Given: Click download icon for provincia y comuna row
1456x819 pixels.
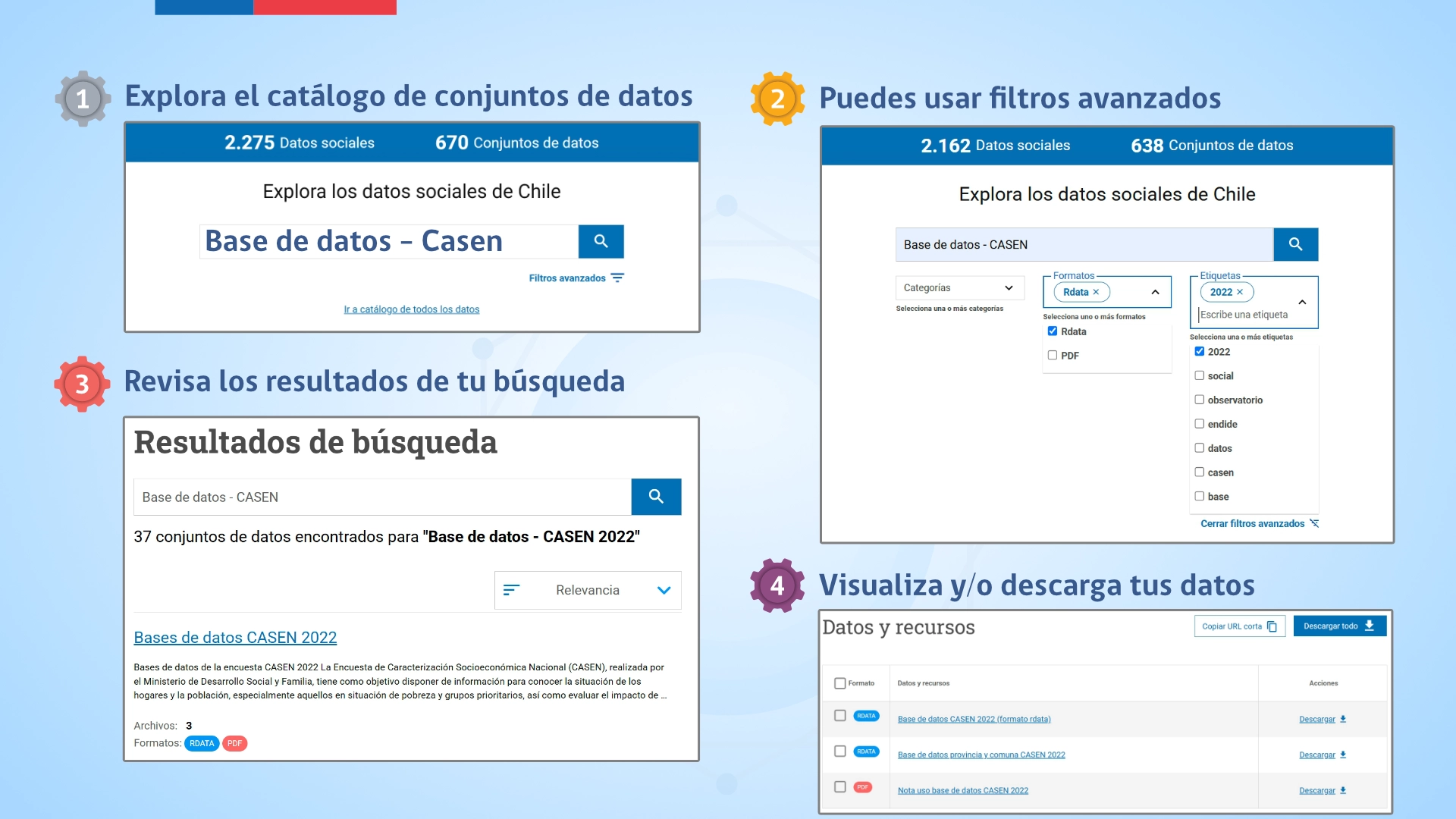Looking at the screenshot, I should click(1343, 755).
